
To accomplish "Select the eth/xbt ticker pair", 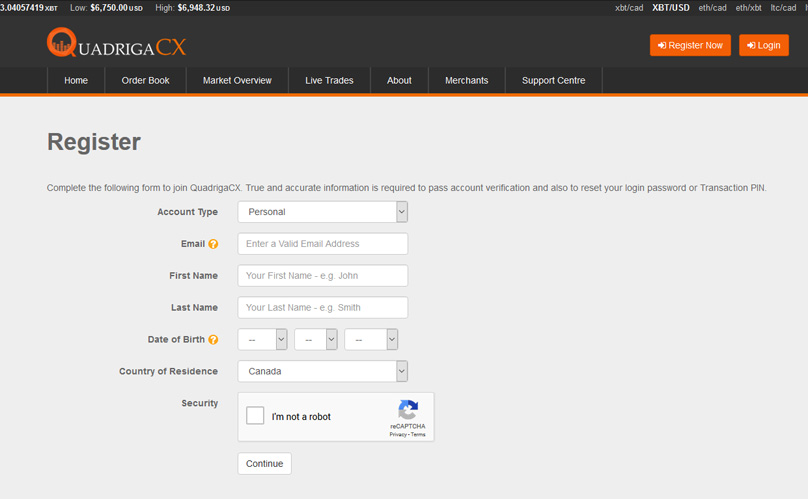I will coord(749,8).
